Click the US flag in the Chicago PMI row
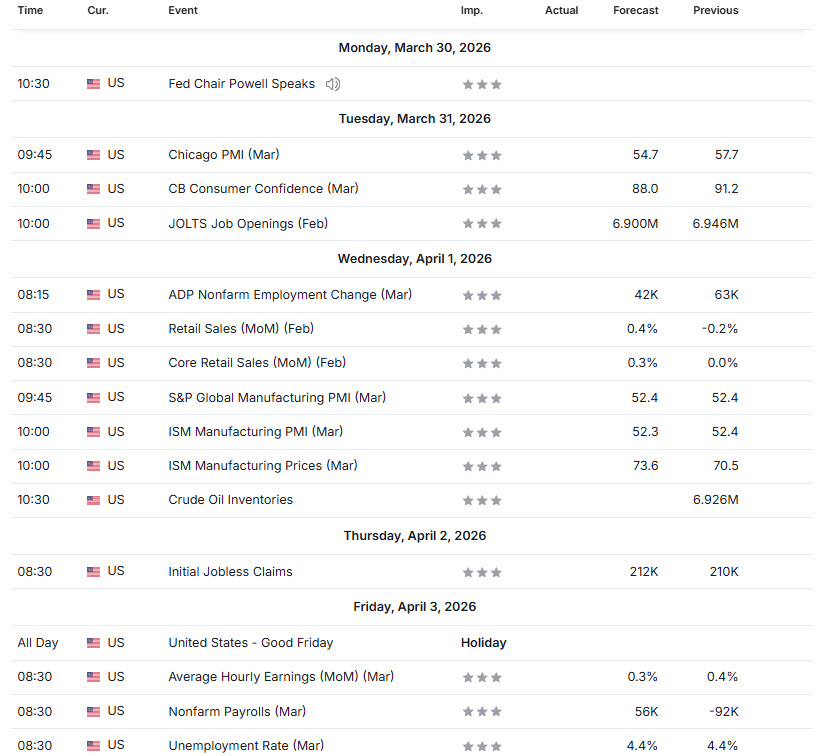820x756 pixels. coord(93,155)
